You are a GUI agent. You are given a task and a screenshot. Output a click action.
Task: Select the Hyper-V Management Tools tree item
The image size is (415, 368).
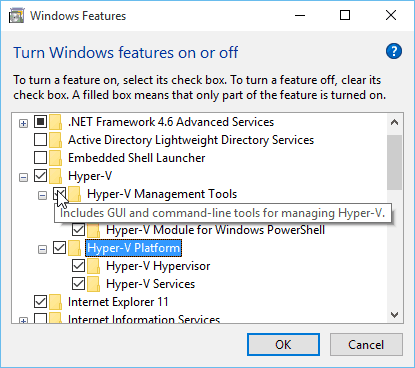tap(162, 194)
